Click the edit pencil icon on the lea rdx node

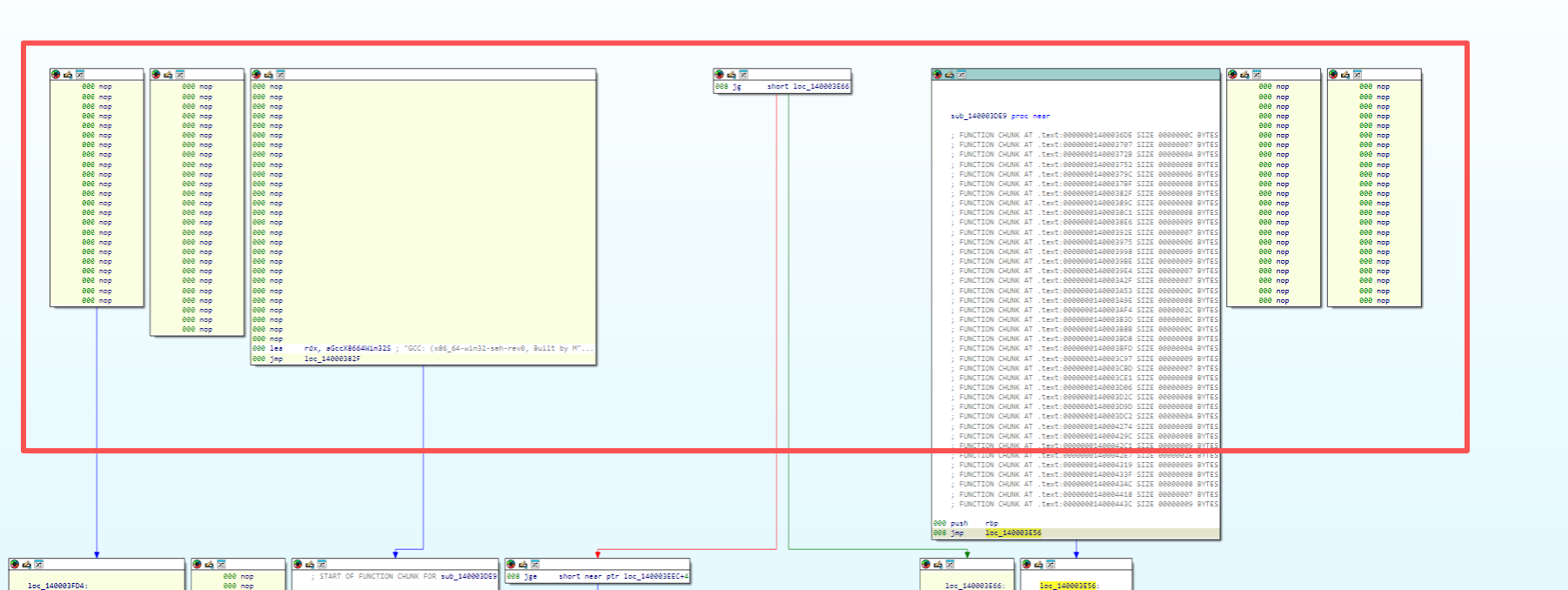(x=269, y=75)
